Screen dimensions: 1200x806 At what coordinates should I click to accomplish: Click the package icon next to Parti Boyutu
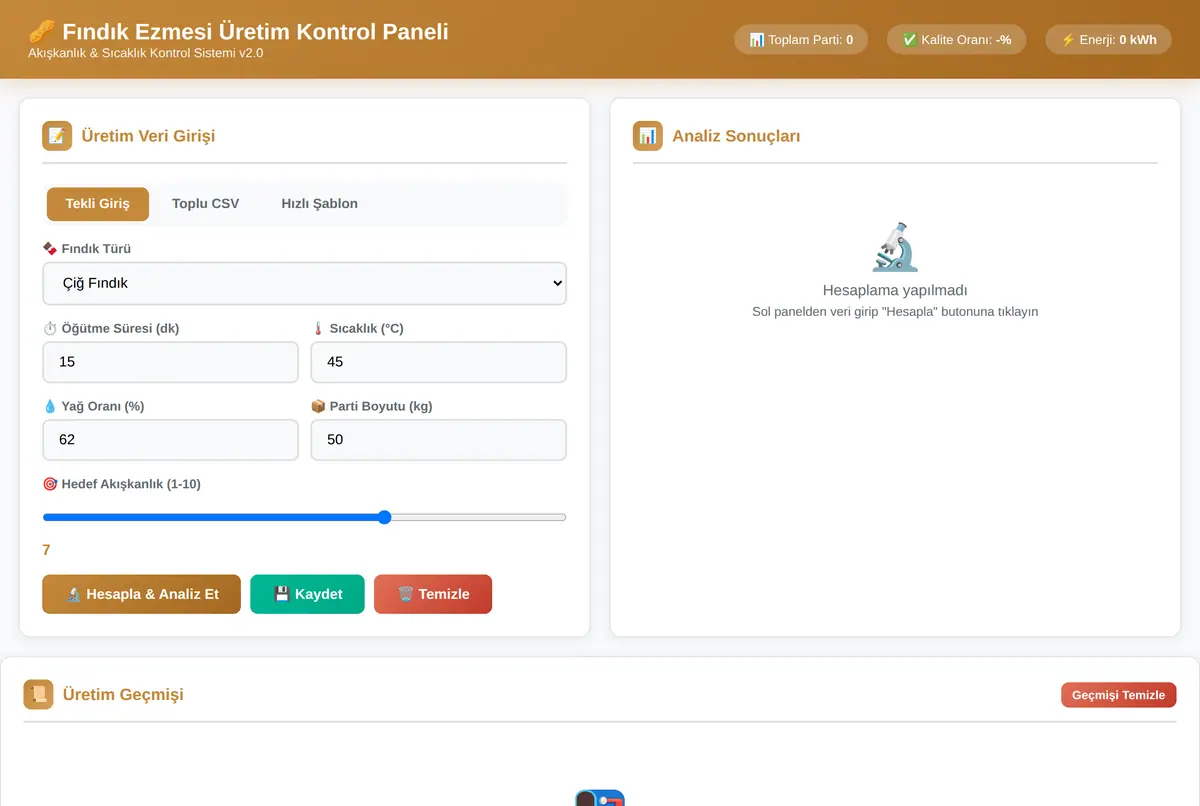pos(318,406)
